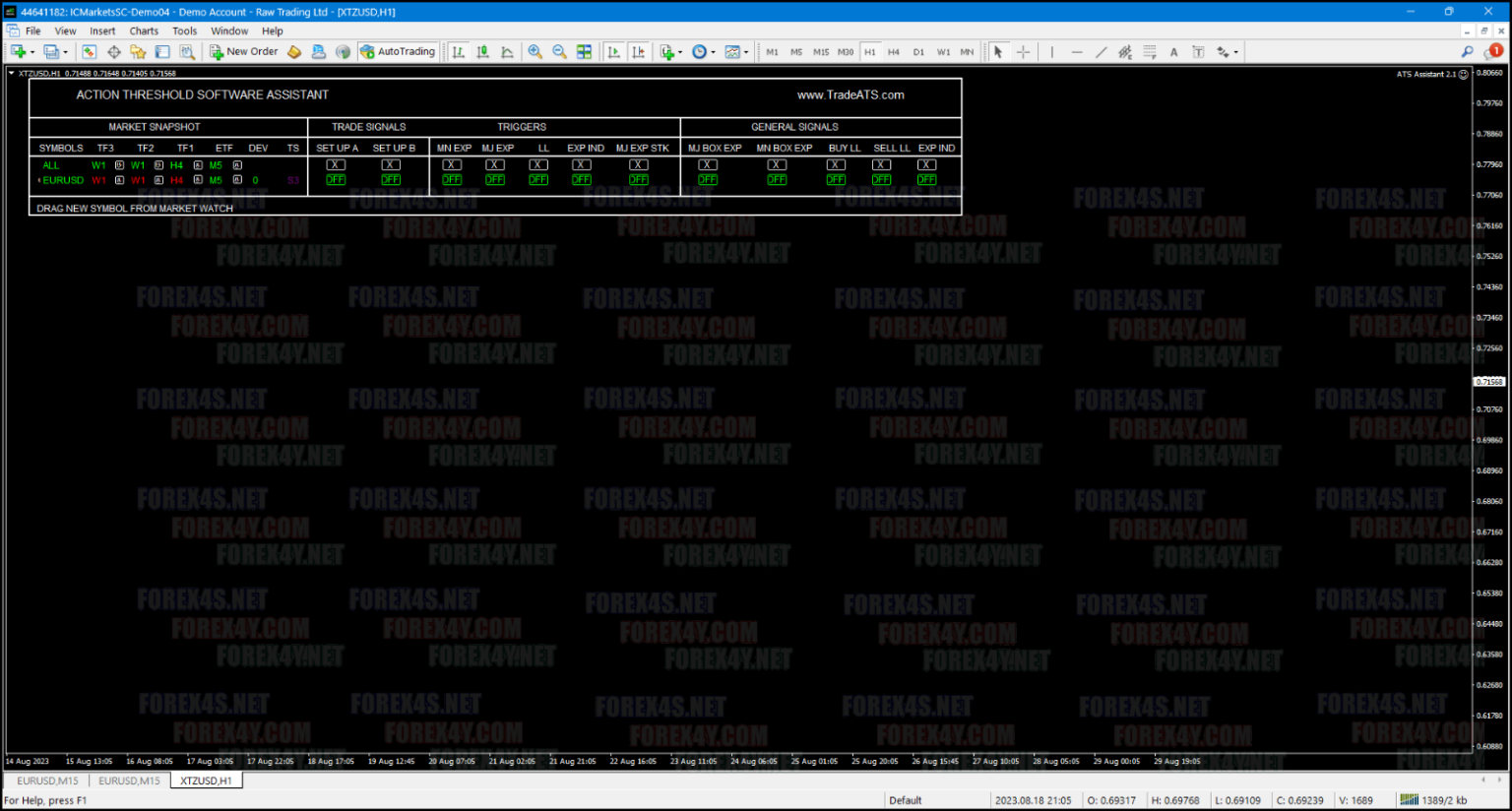Open the Data Window crosshair-circle icon
The width and height of the screenshot is (1512, 811).
pyautogui.click(x=114, y=52)
